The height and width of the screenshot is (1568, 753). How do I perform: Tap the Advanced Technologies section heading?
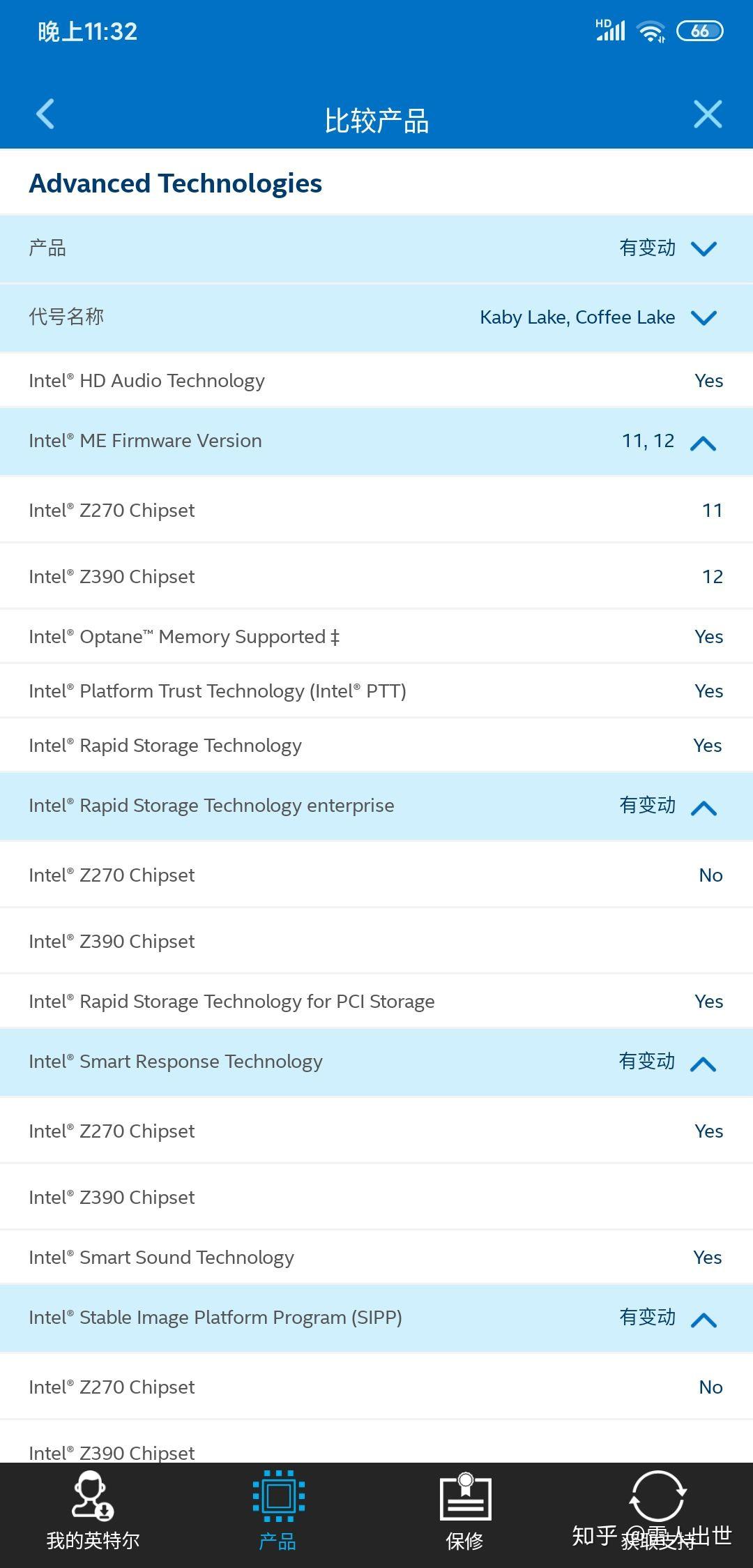(x=176, y=183)
